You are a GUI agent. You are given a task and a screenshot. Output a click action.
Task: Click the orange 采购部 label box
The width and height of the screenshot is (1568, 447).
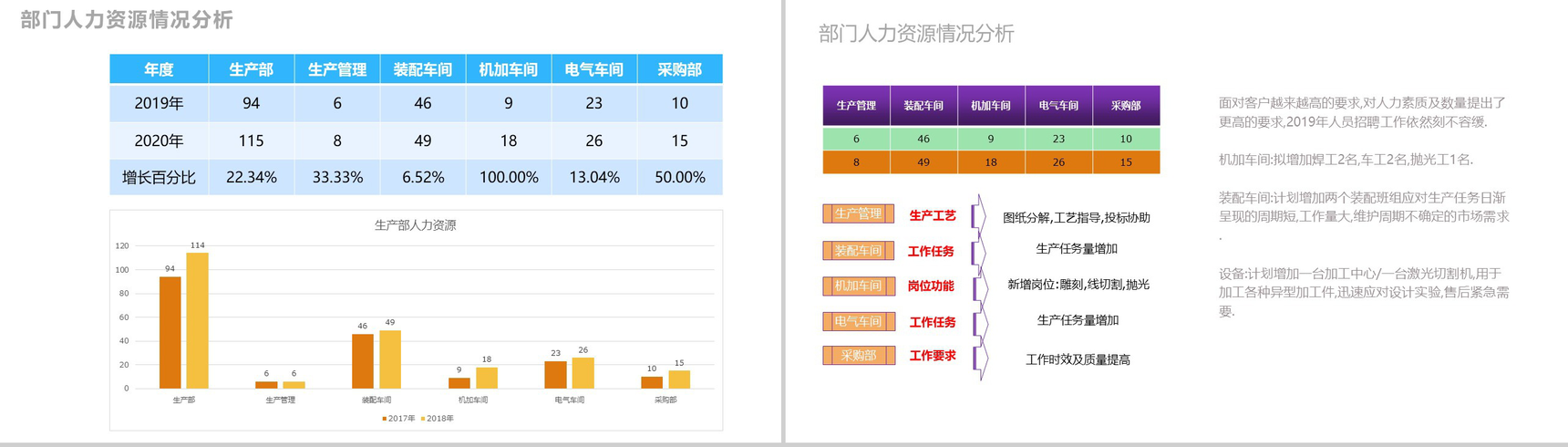pos(858,356)
